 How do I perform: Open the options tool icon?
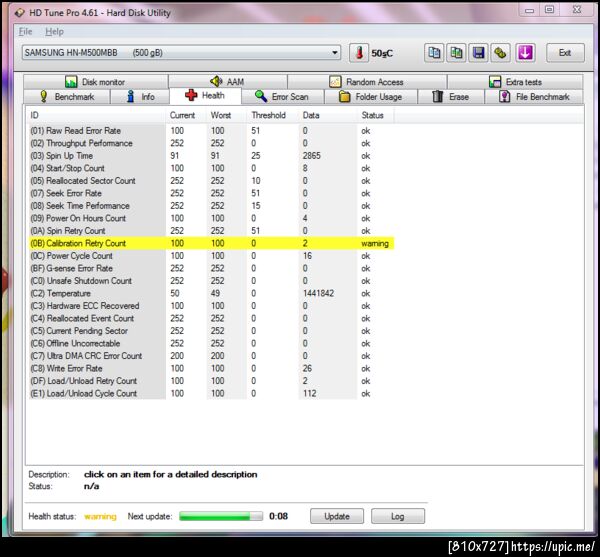point(500,53)
